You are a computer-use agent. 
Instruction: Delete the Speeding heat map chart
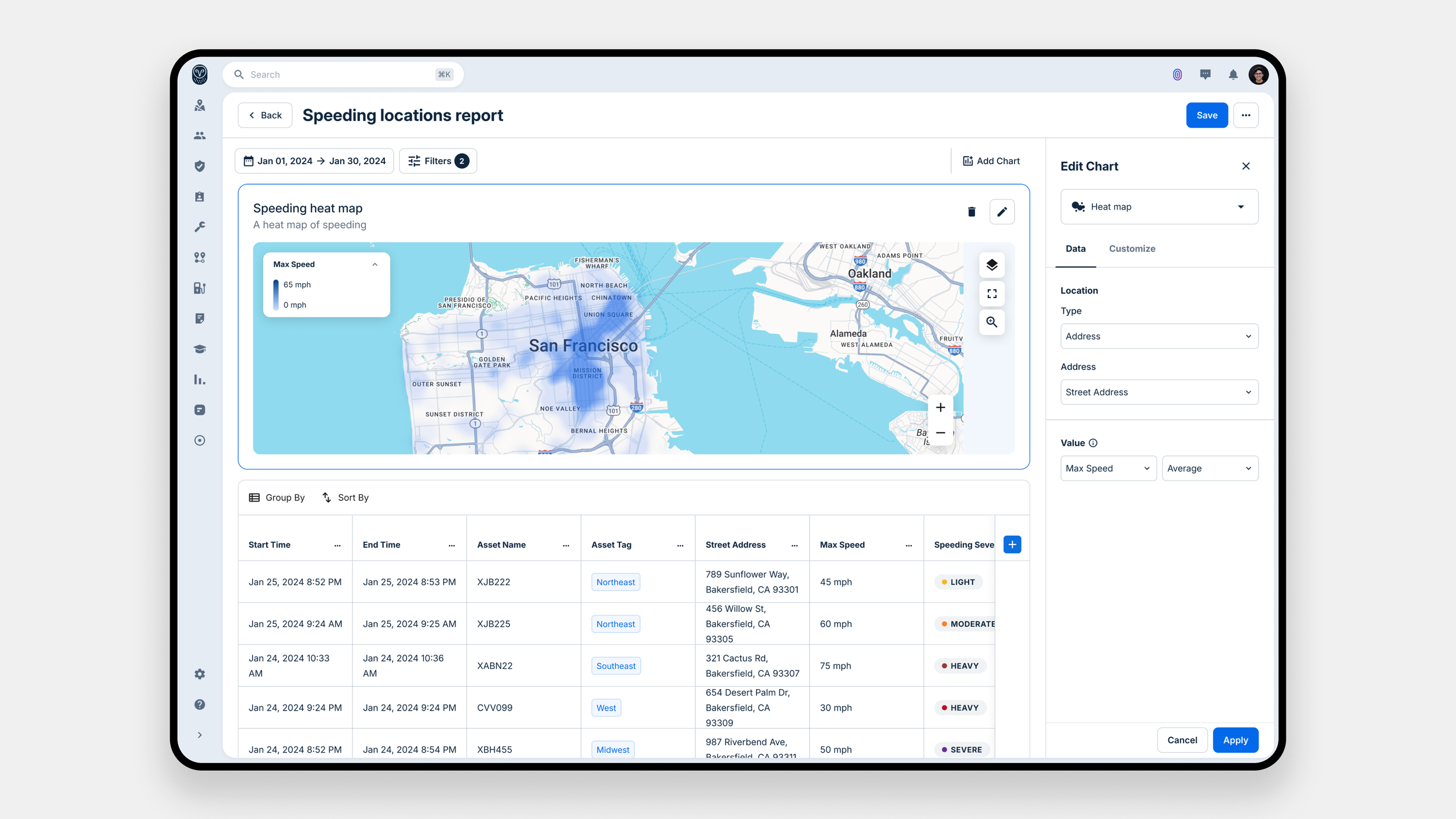click(x=971, y=212)
